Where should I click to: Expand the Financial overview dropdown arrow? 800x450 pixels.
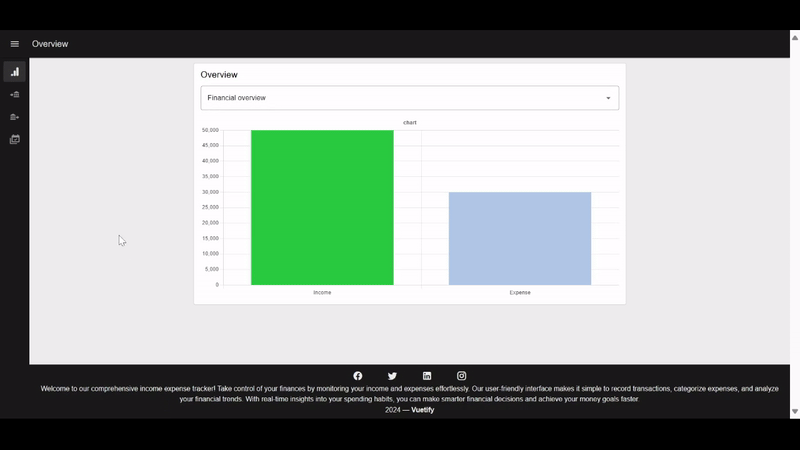pyautogui.click(x=608, y=98)
